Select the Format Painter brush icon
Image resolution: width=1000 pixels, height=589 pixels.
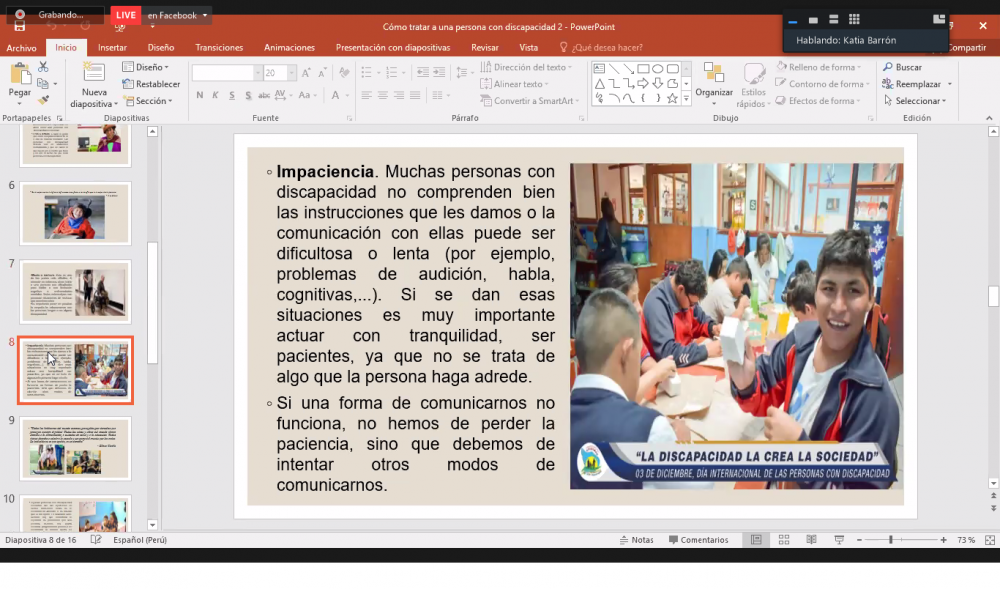coord(43,100)
